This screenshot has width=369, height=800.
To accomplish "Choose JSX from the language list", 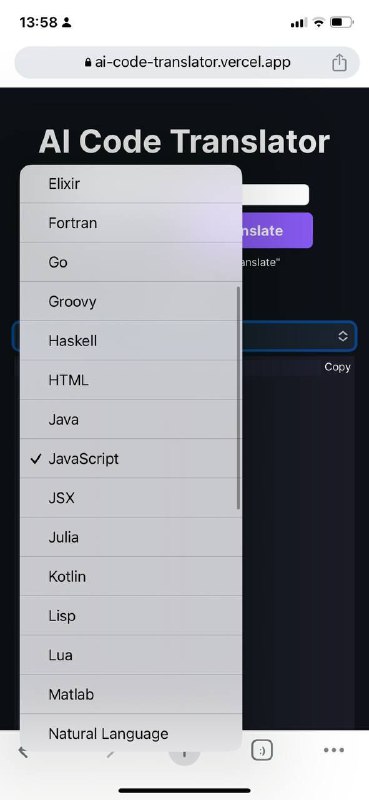I will (131, 498).
